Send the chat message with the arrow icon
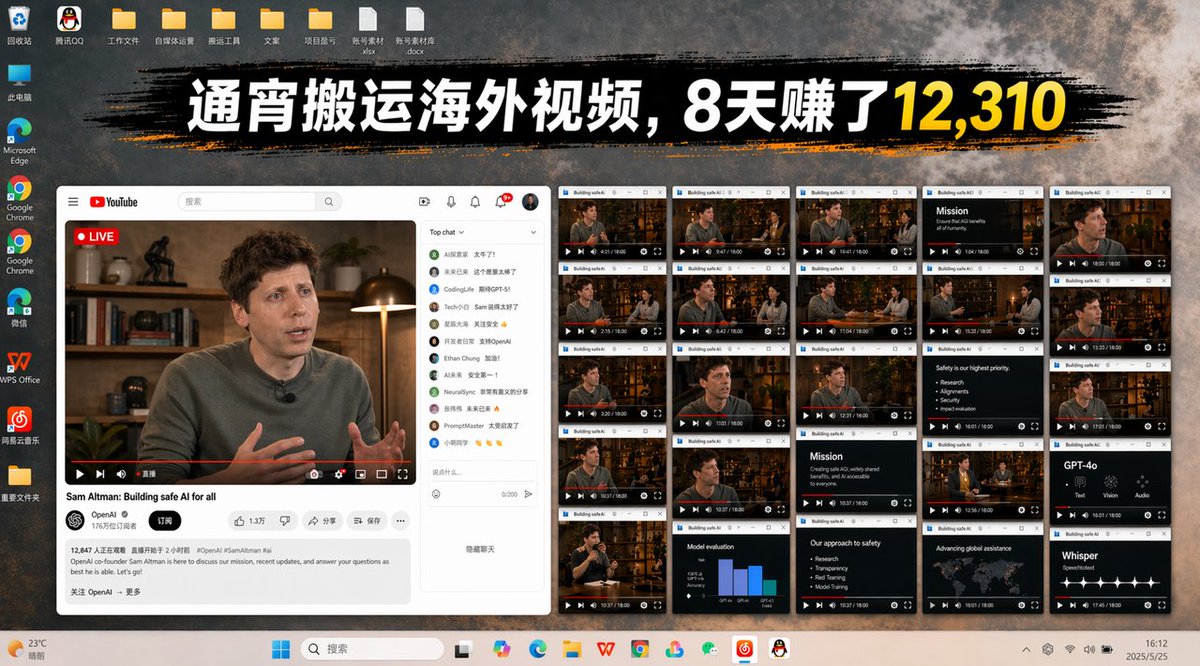 [x=528, y=494]
